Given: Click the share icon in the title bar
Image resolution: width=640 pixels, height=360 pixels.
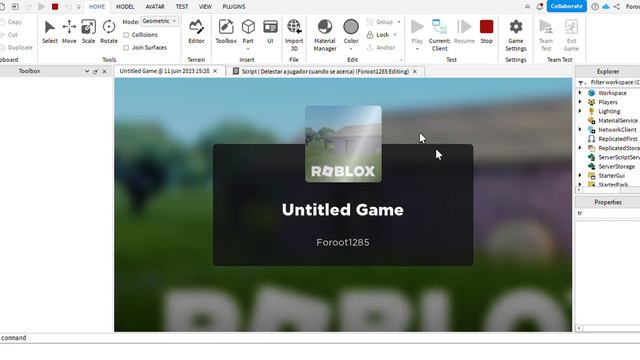Looking at the screenshot, I should point(616,7).
